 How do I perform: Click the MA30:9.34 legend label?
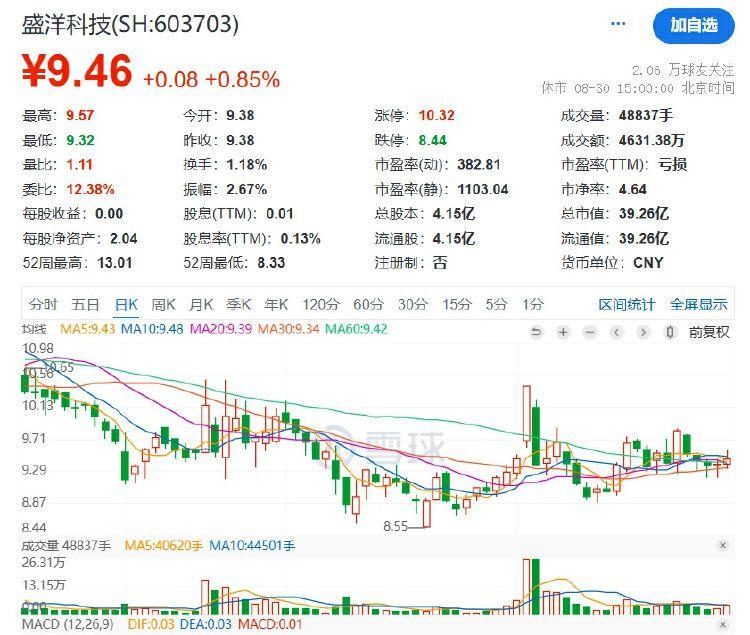[288, 329]
